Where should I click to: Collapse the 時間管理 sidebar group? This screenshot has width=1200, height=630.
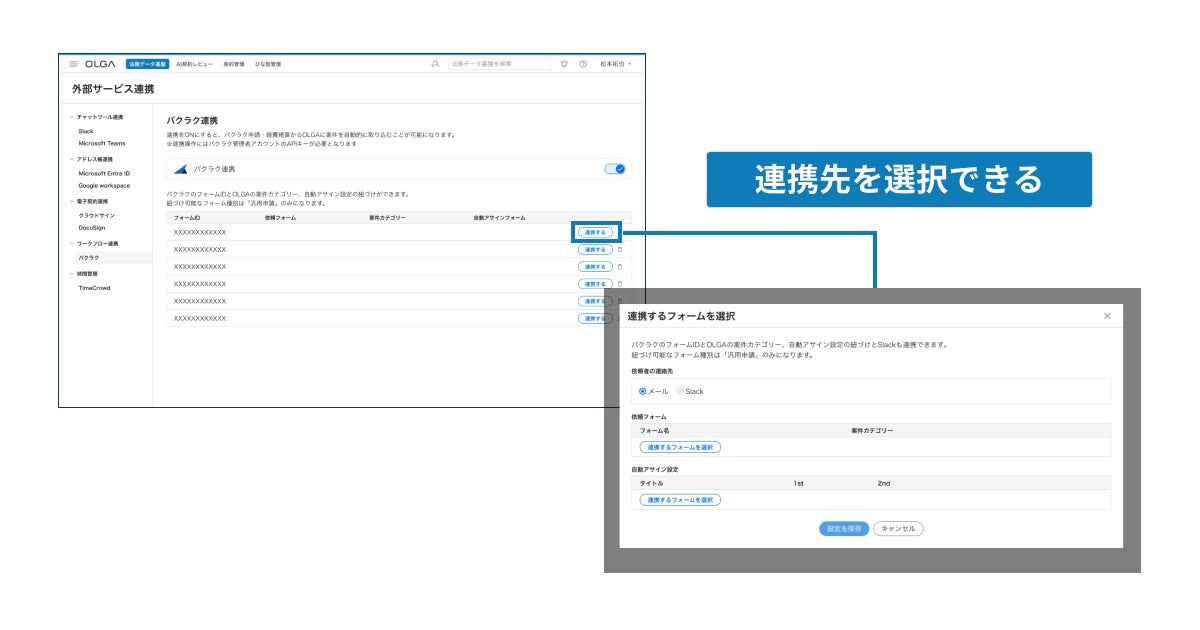tap(72, 273)
